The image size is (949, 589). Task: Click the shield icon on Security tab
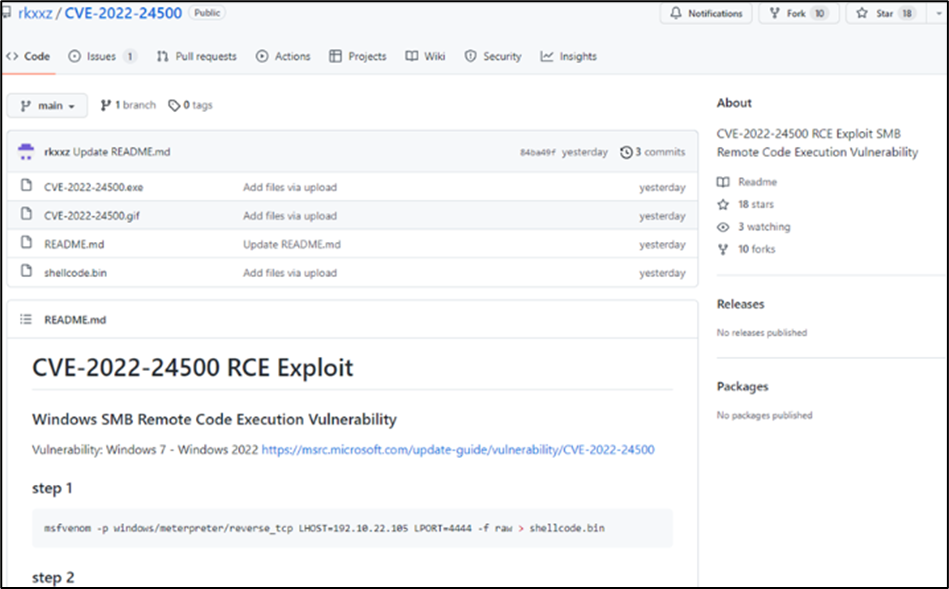pyautogui.click(x=470, y=56)
